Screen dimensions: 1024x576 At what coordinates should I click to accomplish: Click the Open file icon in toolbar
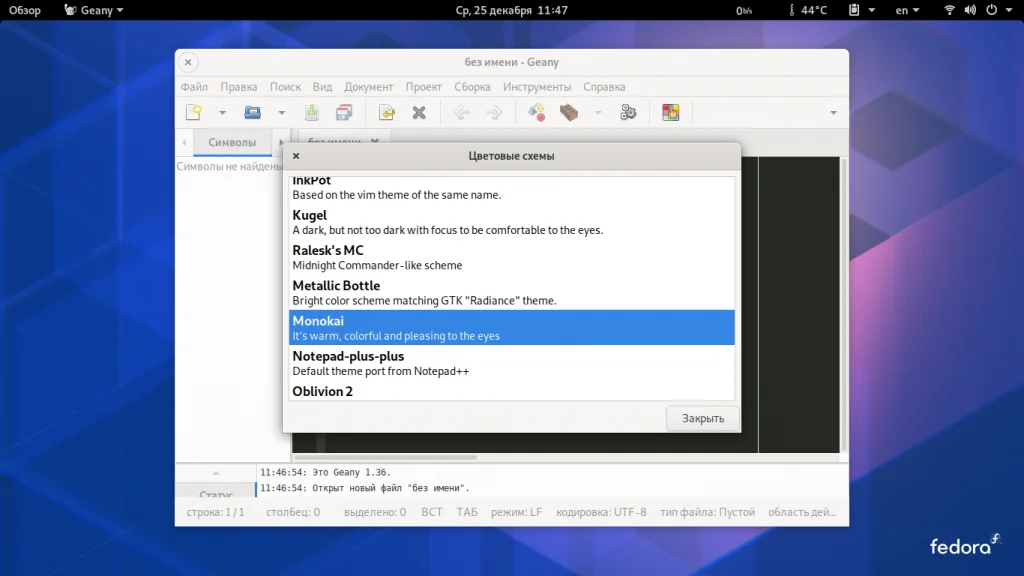click(253, 113)
